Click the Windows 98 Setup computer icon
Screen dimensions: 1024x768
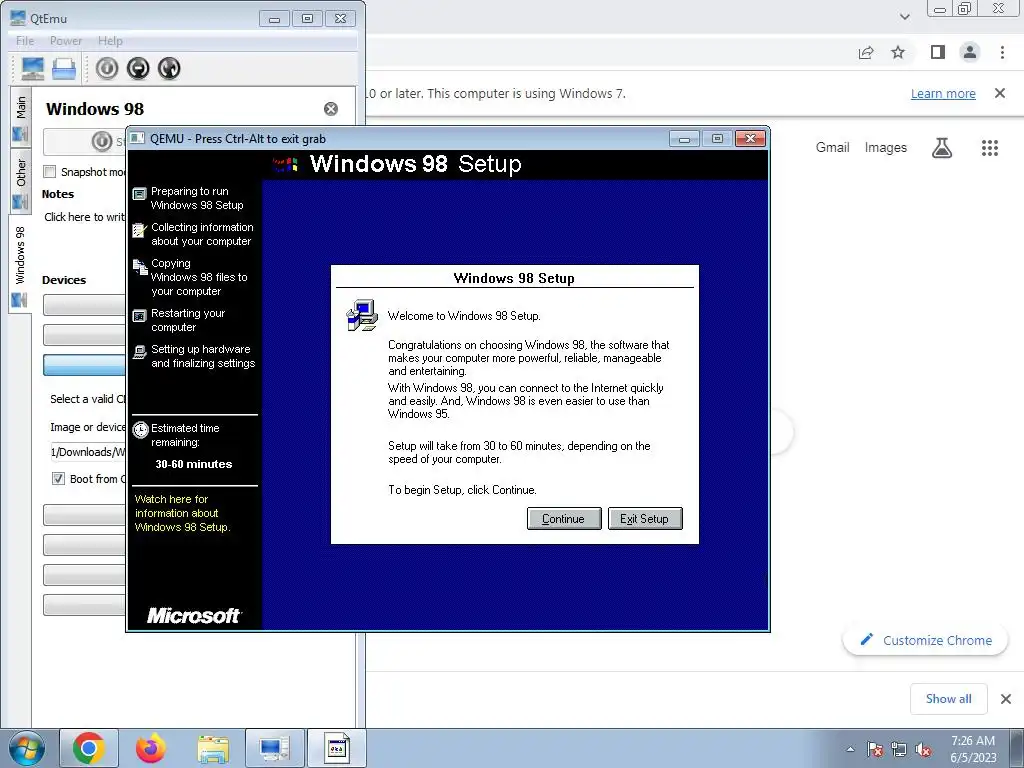pos(362,315)
